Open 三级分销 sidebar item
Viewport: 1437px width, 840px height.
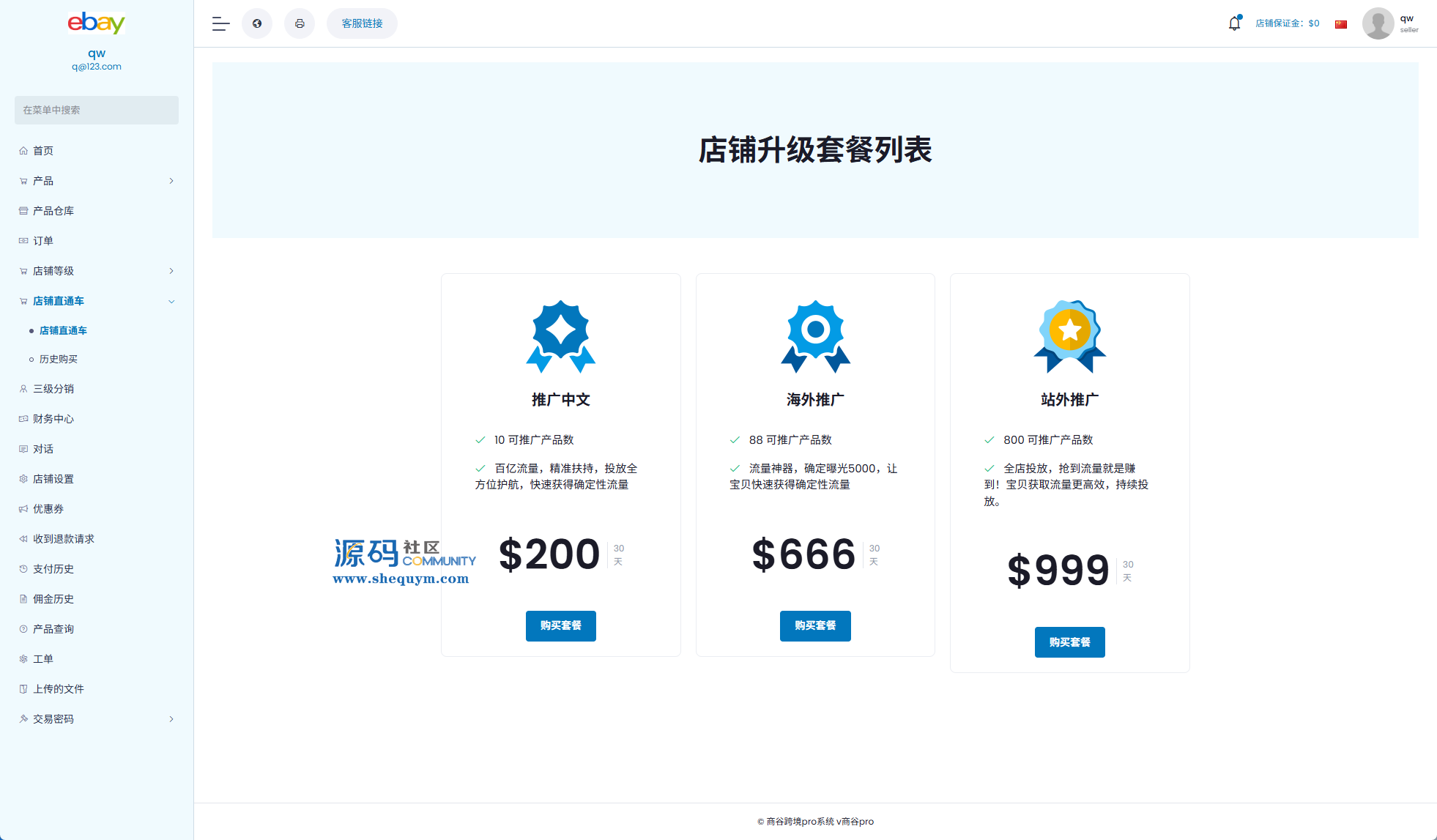(53, 389)
